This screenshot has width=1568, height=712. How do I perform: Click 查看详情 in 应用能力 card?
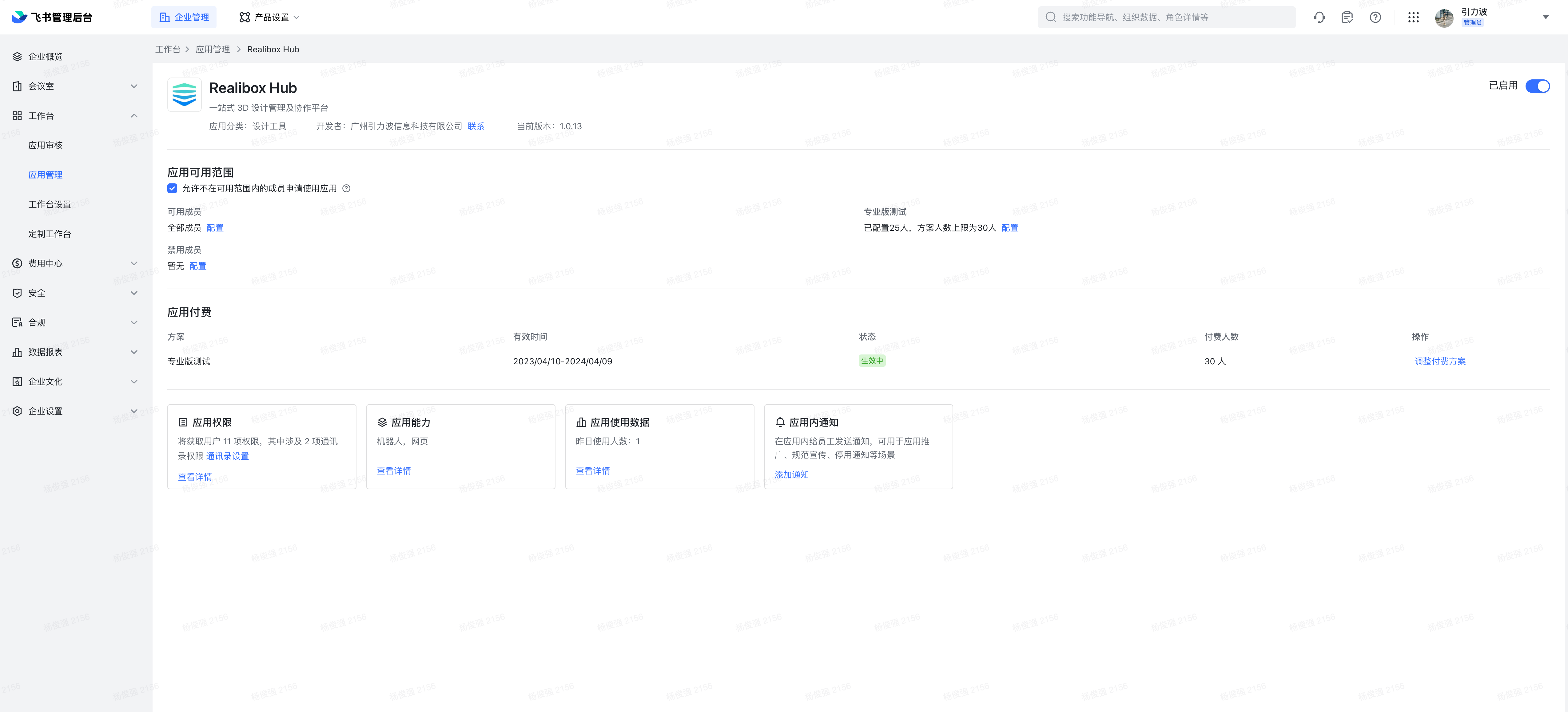(x=394, y=471)
